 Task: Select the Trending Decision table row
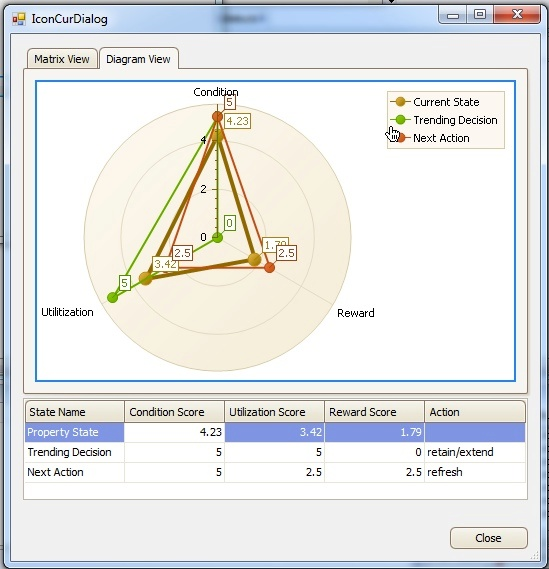(275, 452)
